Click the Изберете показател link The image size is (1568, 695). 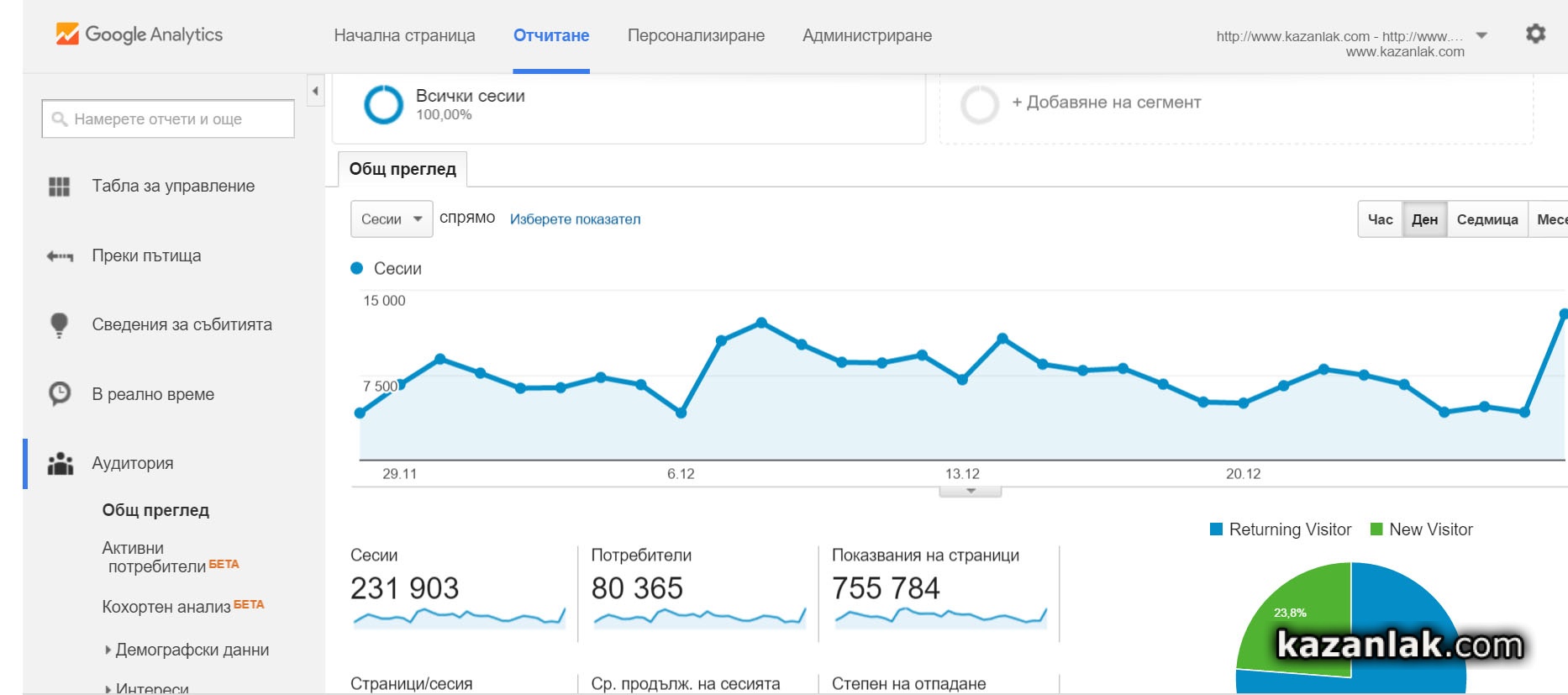(575, 219)
